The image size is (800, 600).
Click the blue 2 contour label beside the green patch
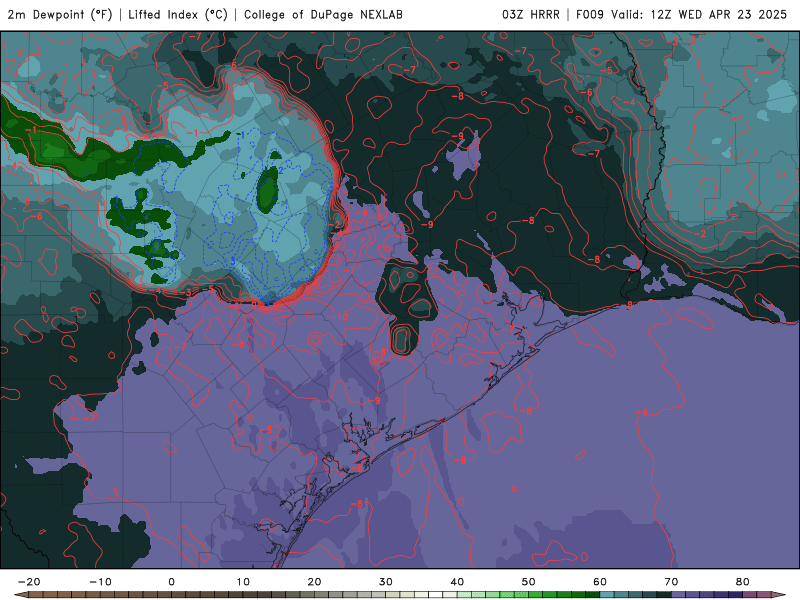coord(281,170)
